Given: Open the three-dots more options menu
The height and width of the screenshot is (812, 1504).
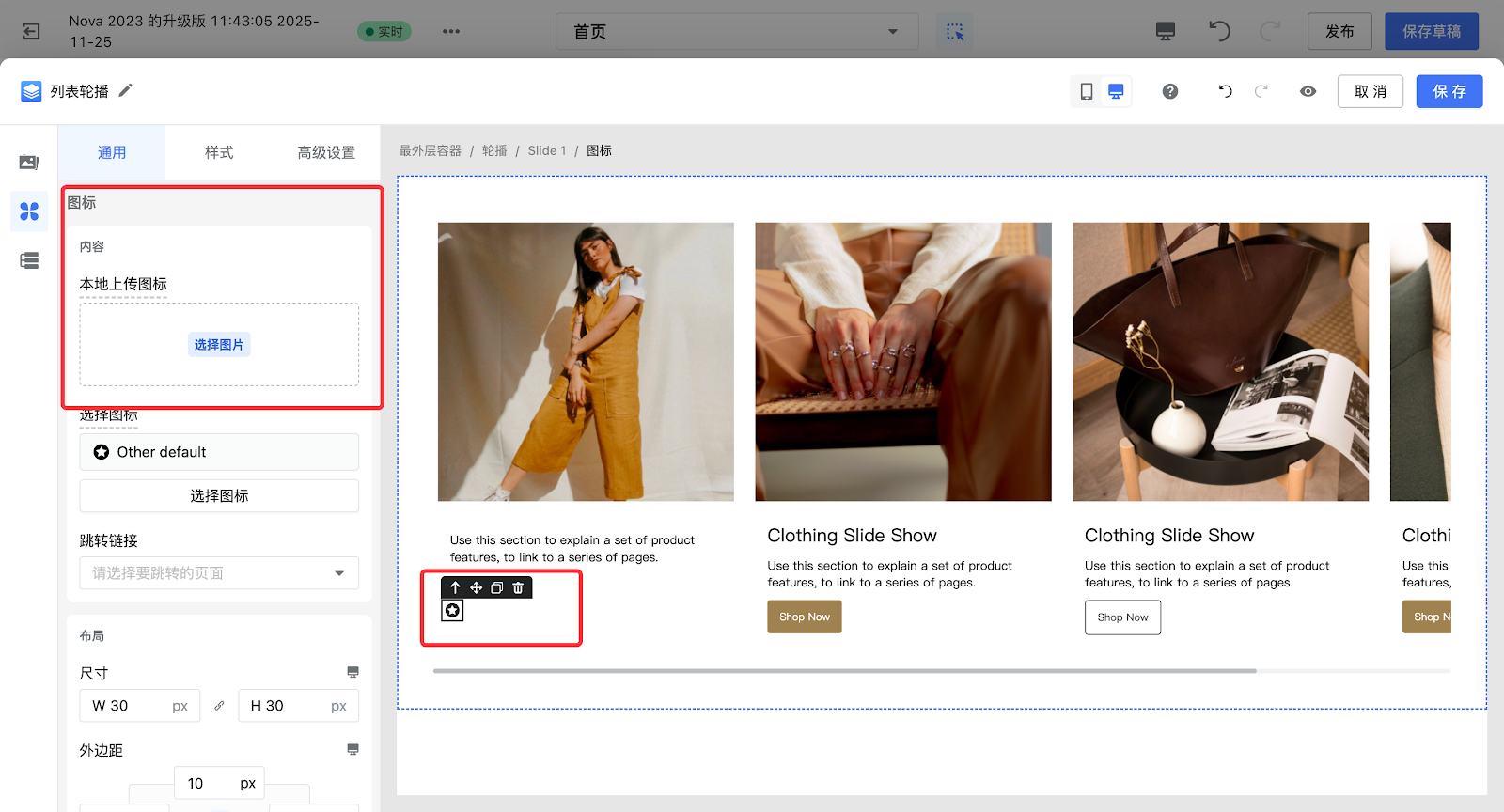Looking at the screenshot, I should 451,31.
